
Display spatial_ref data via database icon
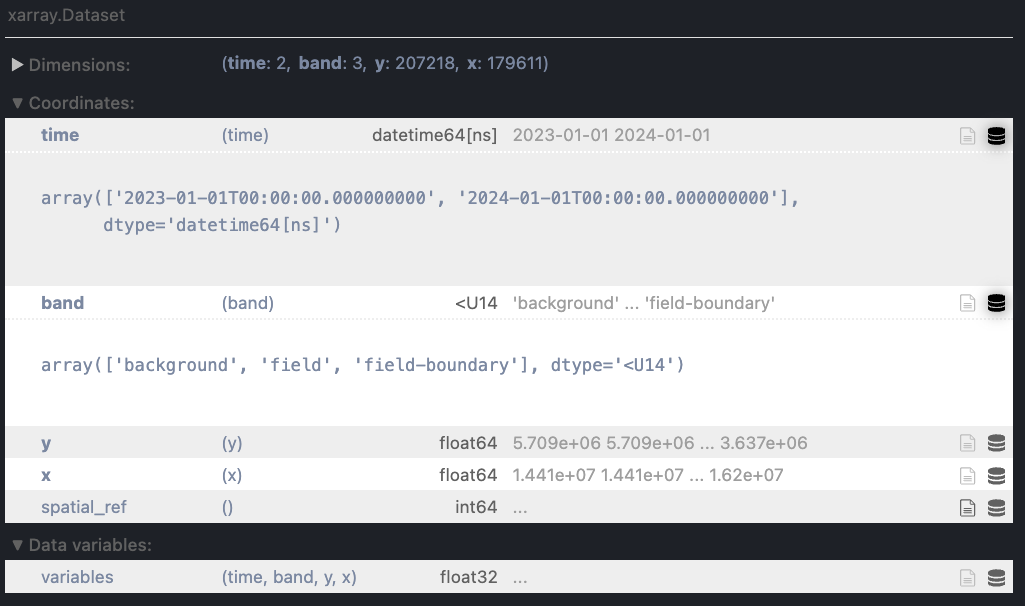pyautogui.click(x=996, y=508)
